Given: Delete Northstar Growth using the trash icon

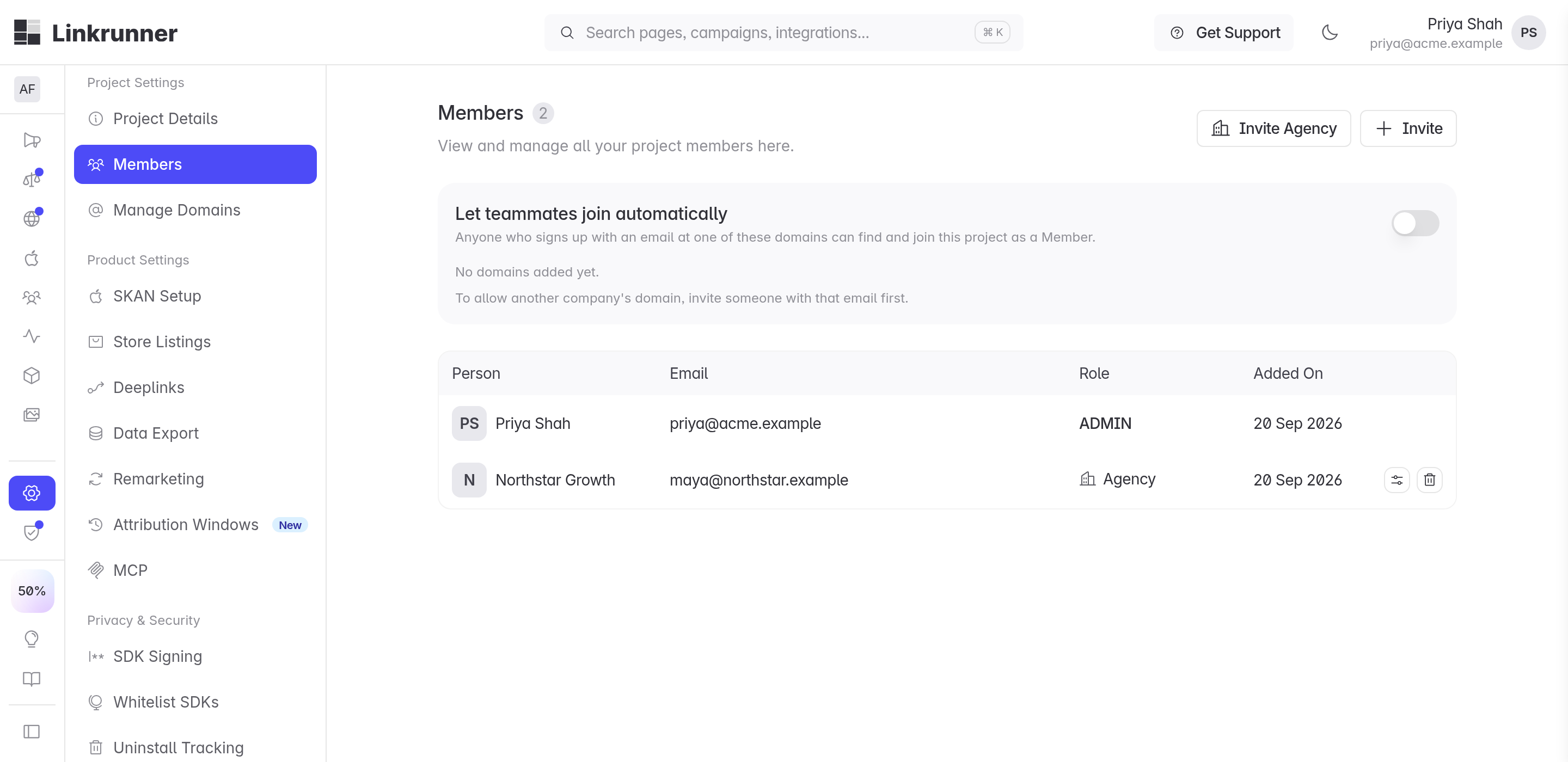Looking at the screenshot, I should click(1429, 480).
